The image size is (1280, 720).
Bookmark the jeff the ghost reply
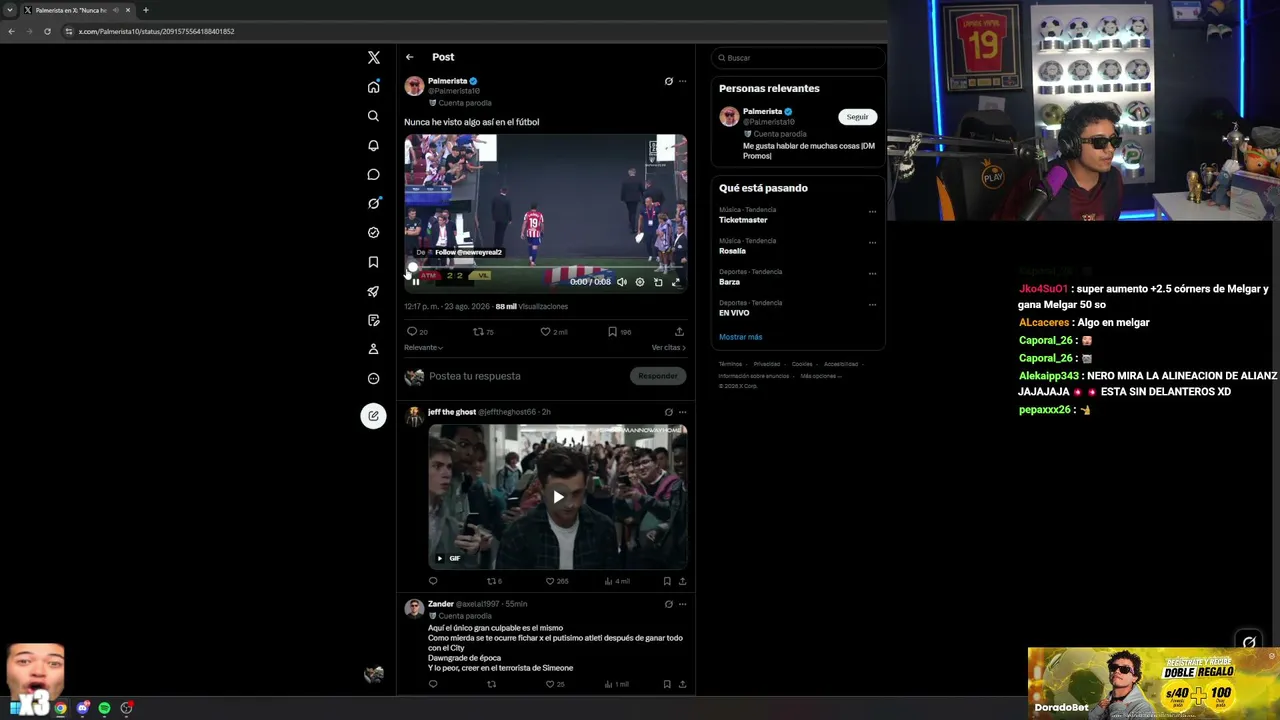[667, 581]
